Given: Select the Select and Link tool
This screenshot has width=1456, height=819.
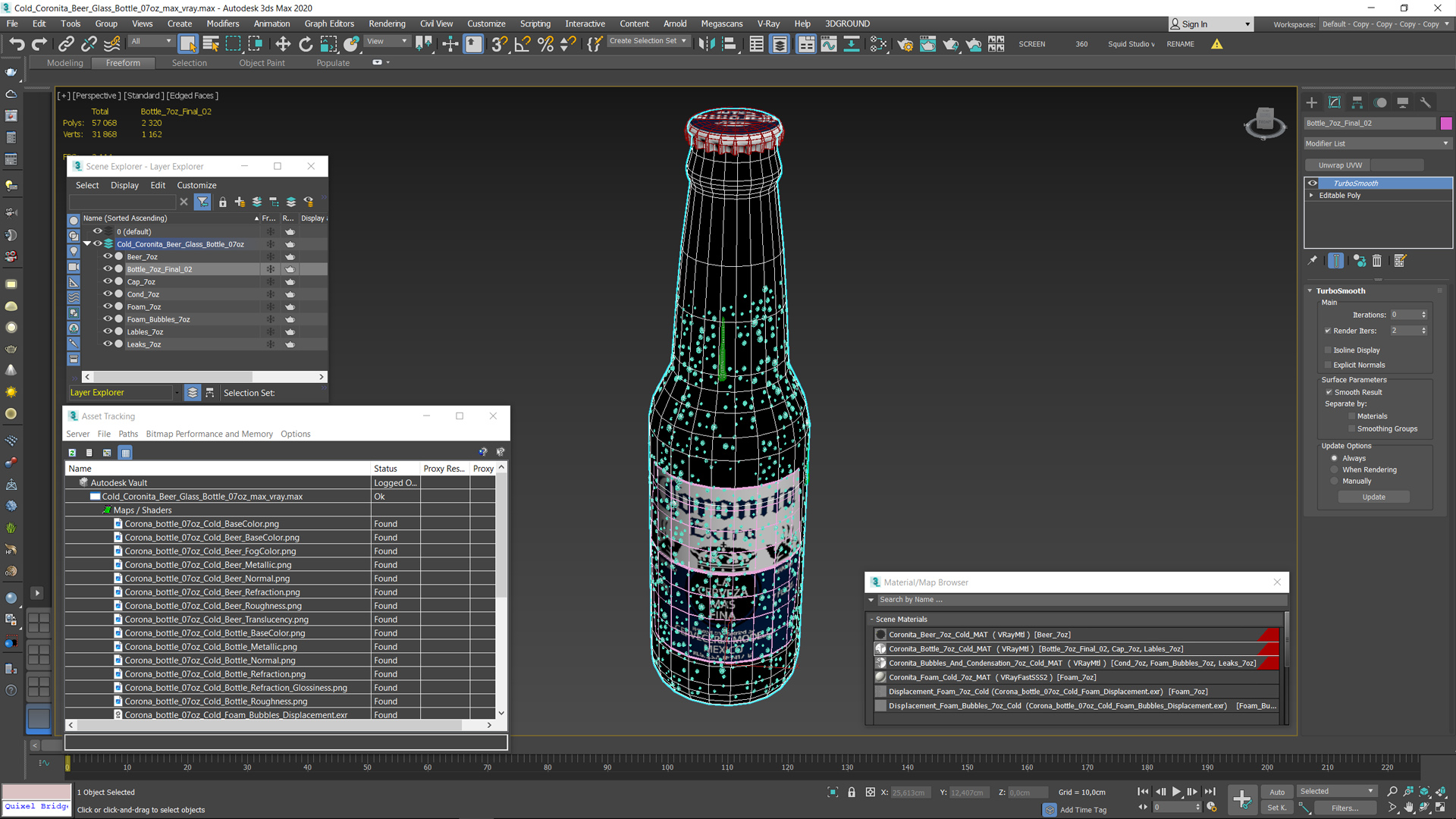Looking at the screenshot, I should pos(66,44).
